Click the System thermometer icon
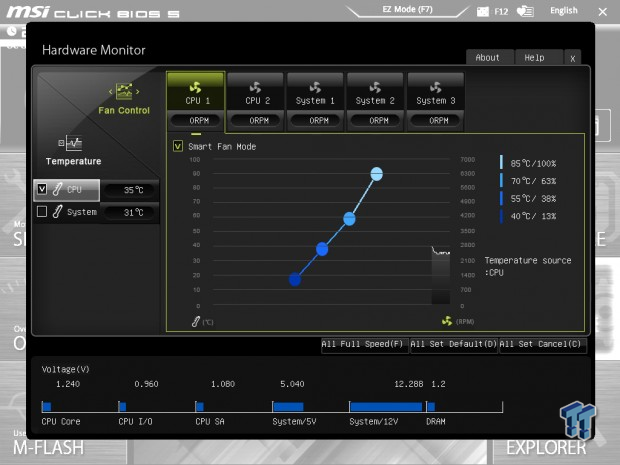This screenshot has height=465, width=620. (x=57, y=212)
